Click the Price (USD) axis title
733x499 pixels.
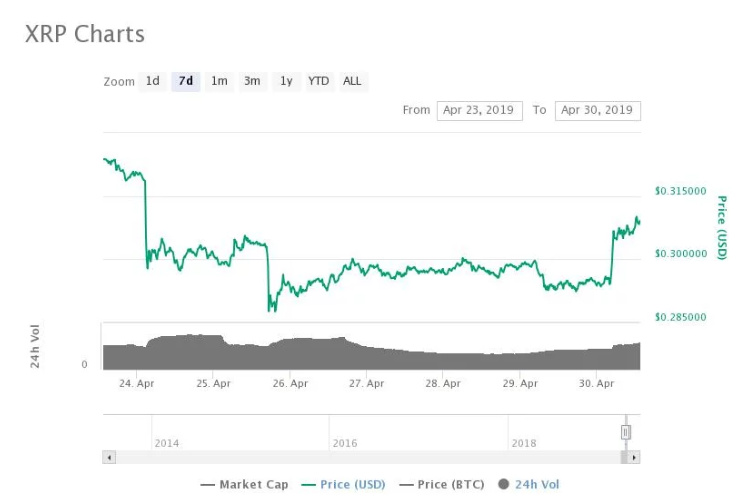click(x=722, y=227)
